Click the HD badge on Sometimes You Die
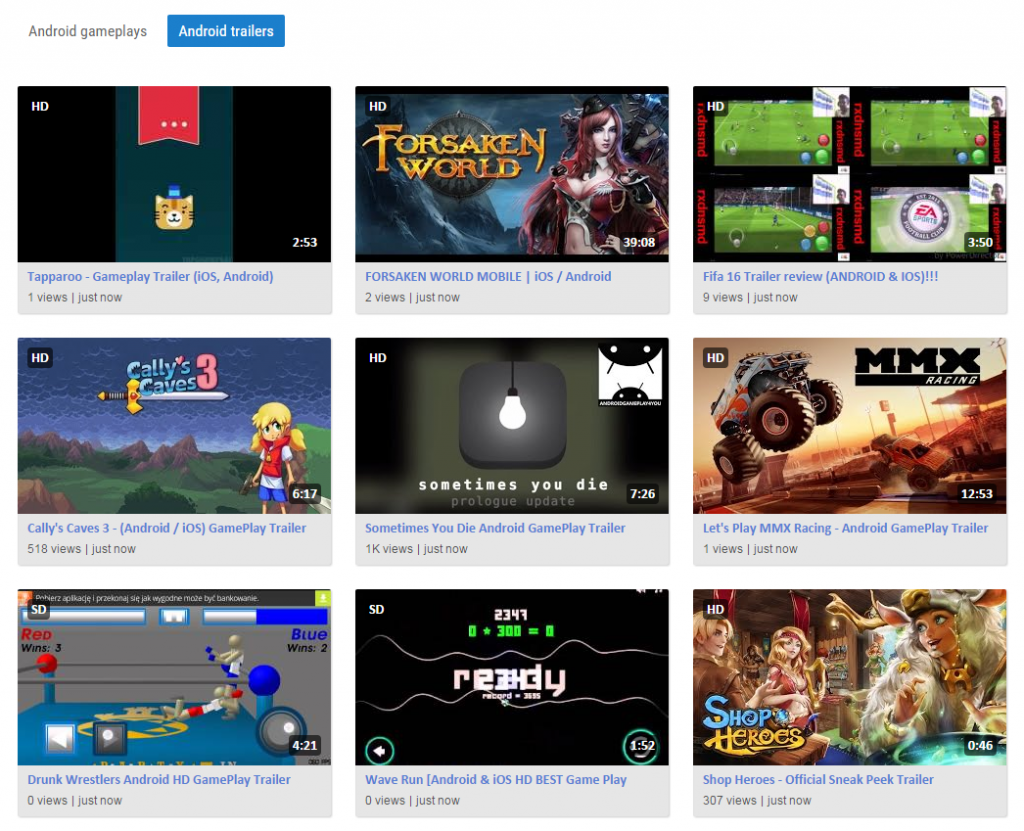1024x831 pixels. coord(377,358)
